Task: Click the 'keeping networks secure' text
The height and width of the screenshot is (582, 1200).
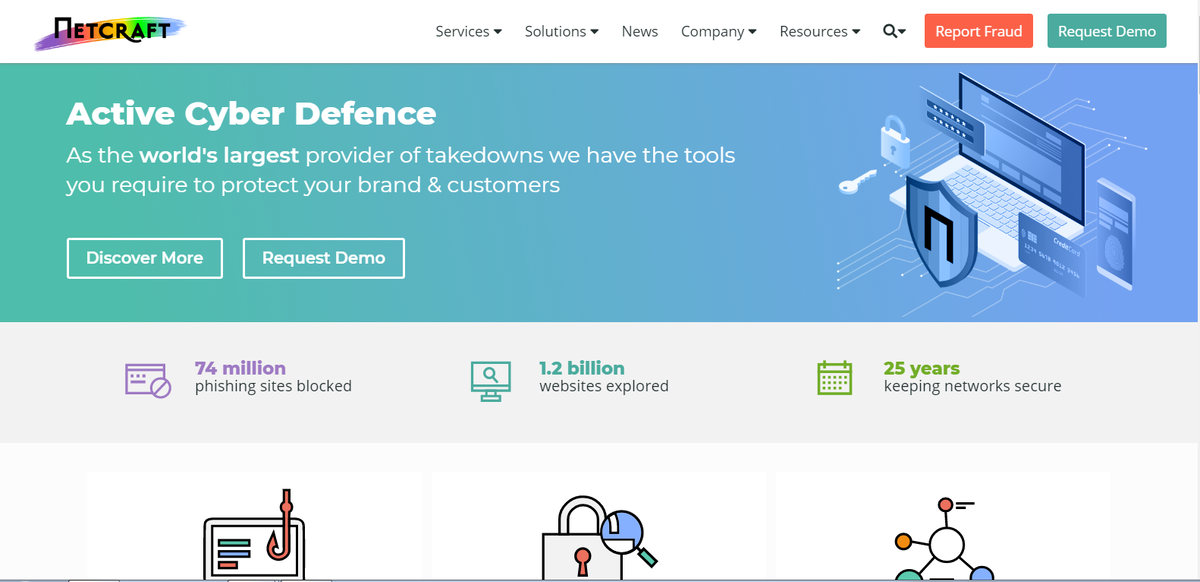Action: (973, 386)
